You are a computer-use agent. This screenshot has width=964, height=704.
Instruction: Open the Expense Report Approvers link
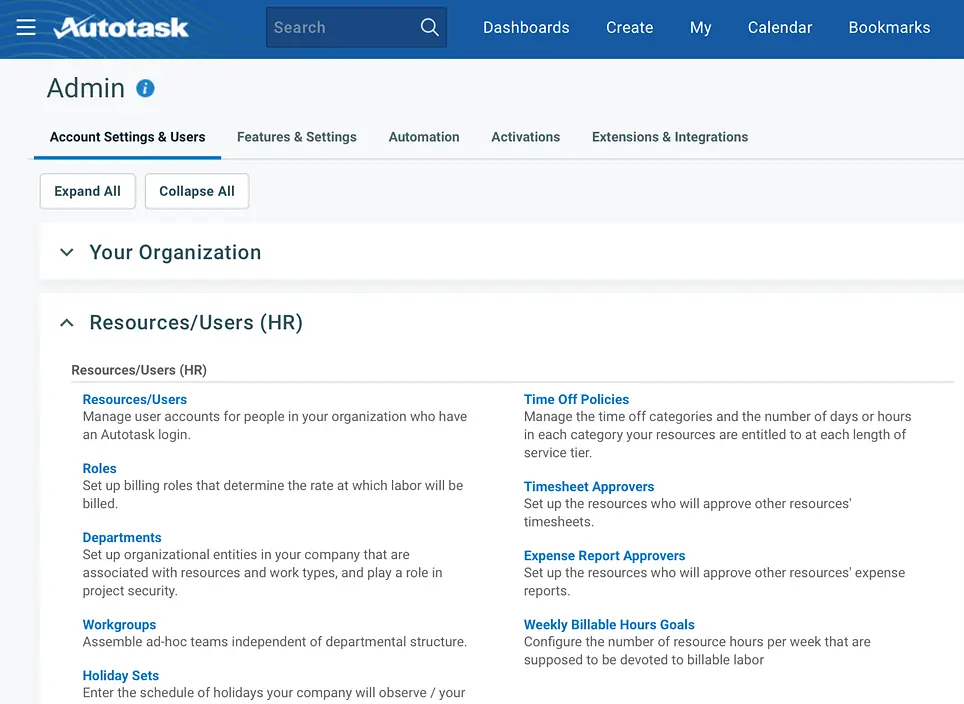coord(604,556)
